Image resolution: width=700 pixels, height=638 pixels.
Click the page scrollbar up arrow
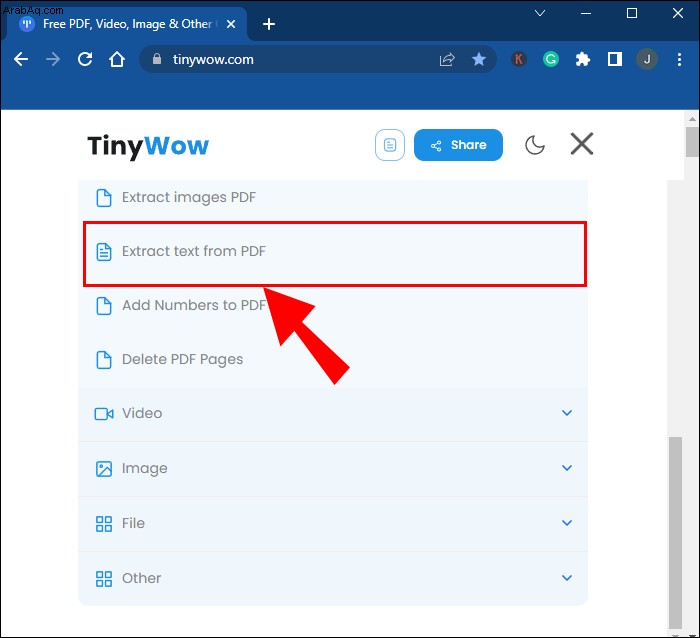coord(692,119)
